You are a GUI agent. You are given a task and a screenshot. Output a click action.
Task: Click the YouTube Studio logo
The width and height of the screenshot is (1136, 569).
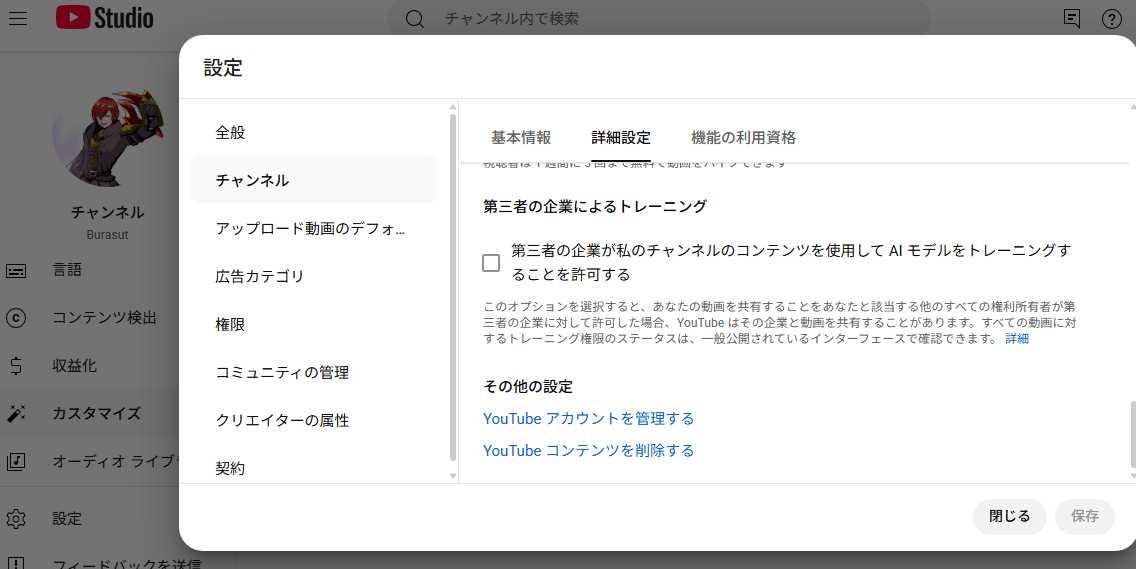click(105, 18)
